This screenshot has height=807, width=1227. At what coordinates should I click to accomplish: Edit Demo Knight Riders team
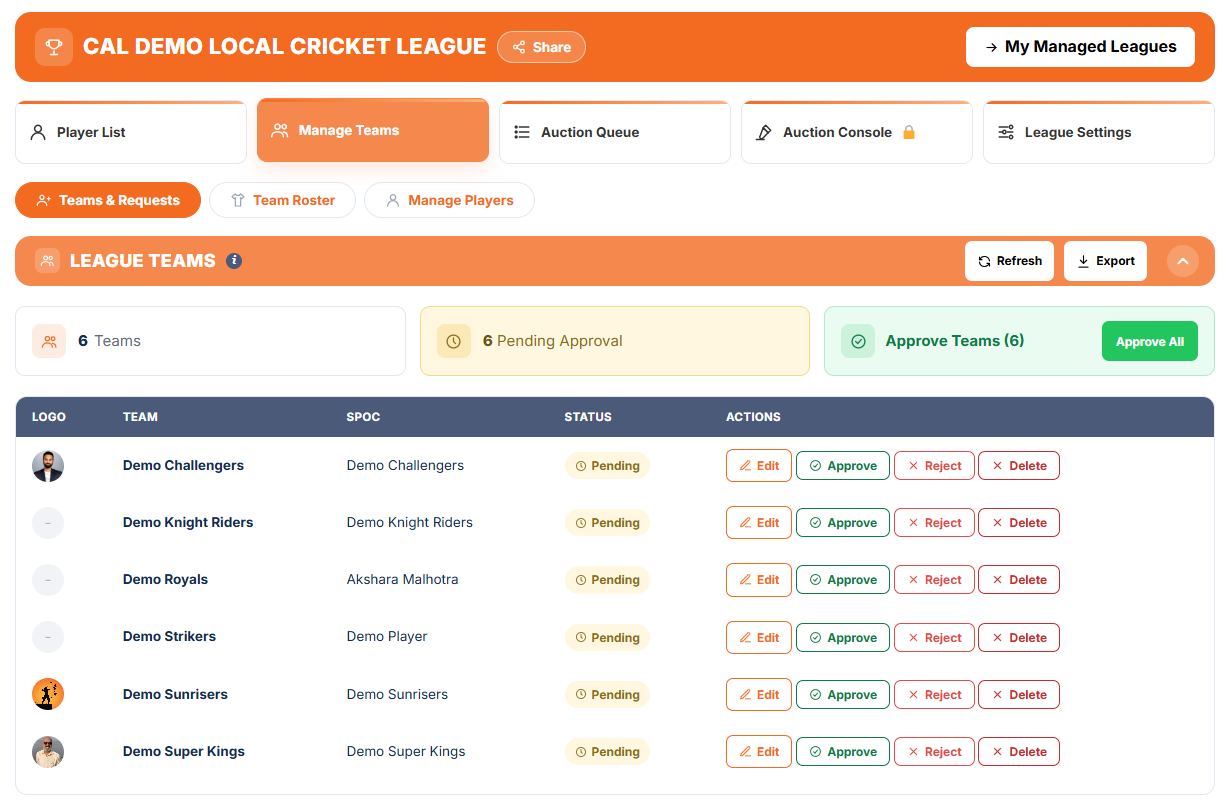pos(759,523)
